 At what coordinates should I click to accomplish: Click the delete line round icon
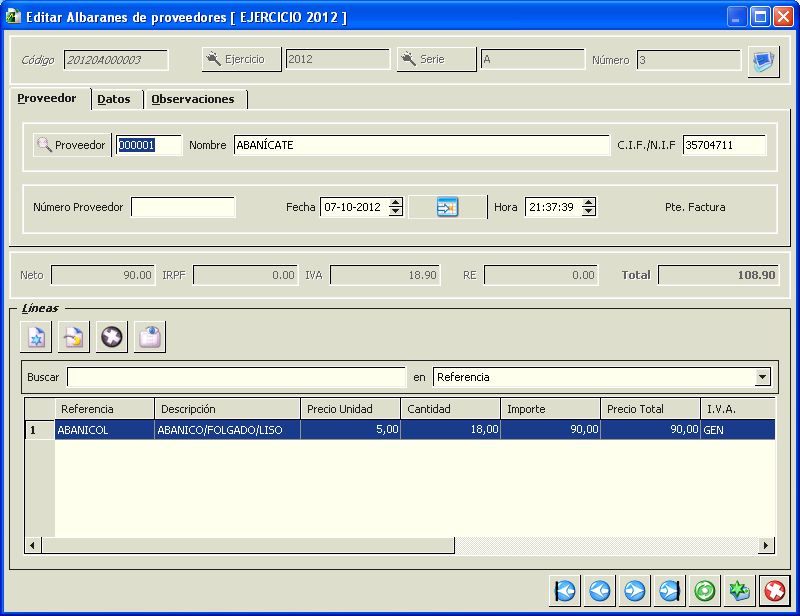112,337
